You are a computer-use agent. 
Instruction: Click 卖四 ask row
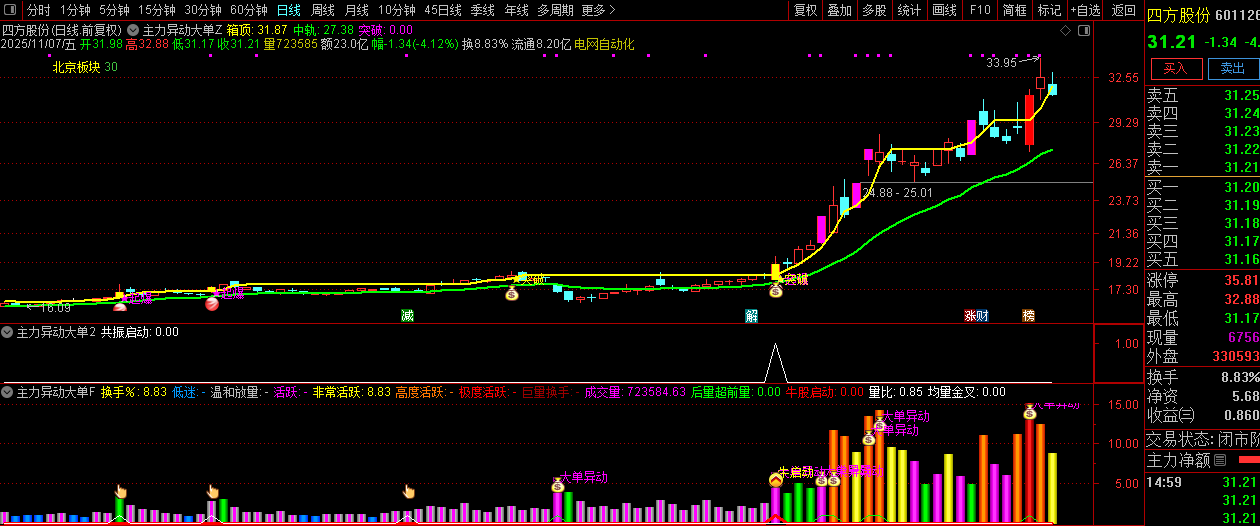pos(1202,113)
